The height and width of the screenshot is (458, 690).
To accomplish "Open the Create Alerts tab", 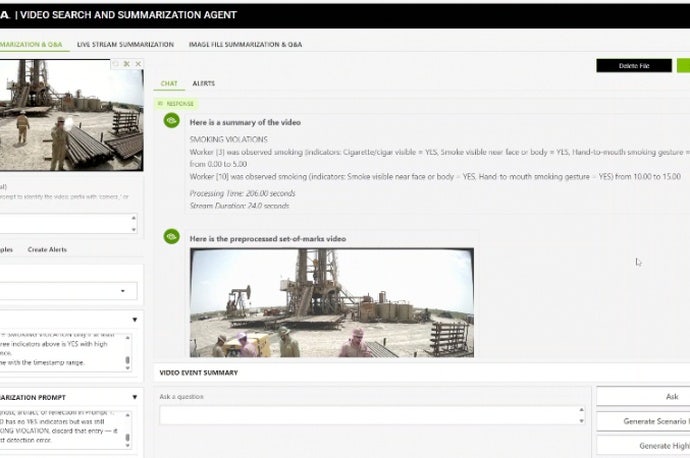I will pyautogui.click(x=47, y=249).
